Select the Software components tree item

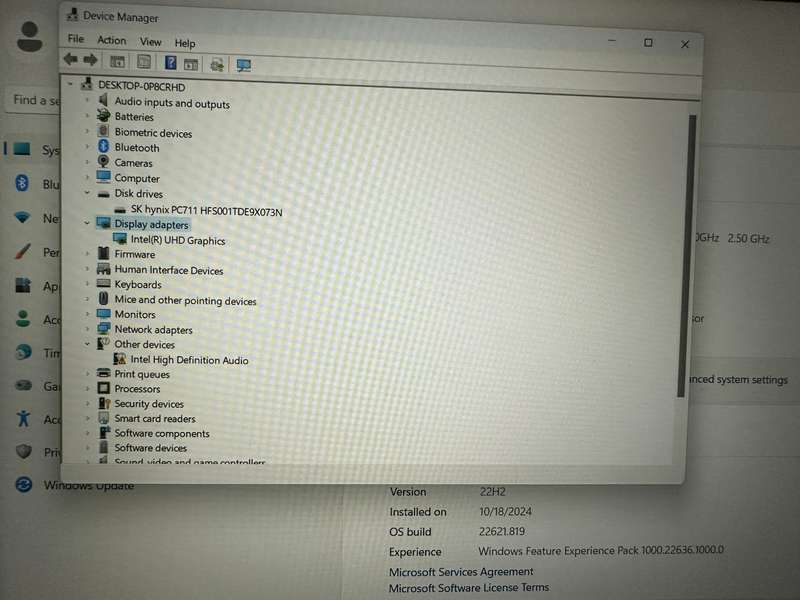[x=162, y=433]
